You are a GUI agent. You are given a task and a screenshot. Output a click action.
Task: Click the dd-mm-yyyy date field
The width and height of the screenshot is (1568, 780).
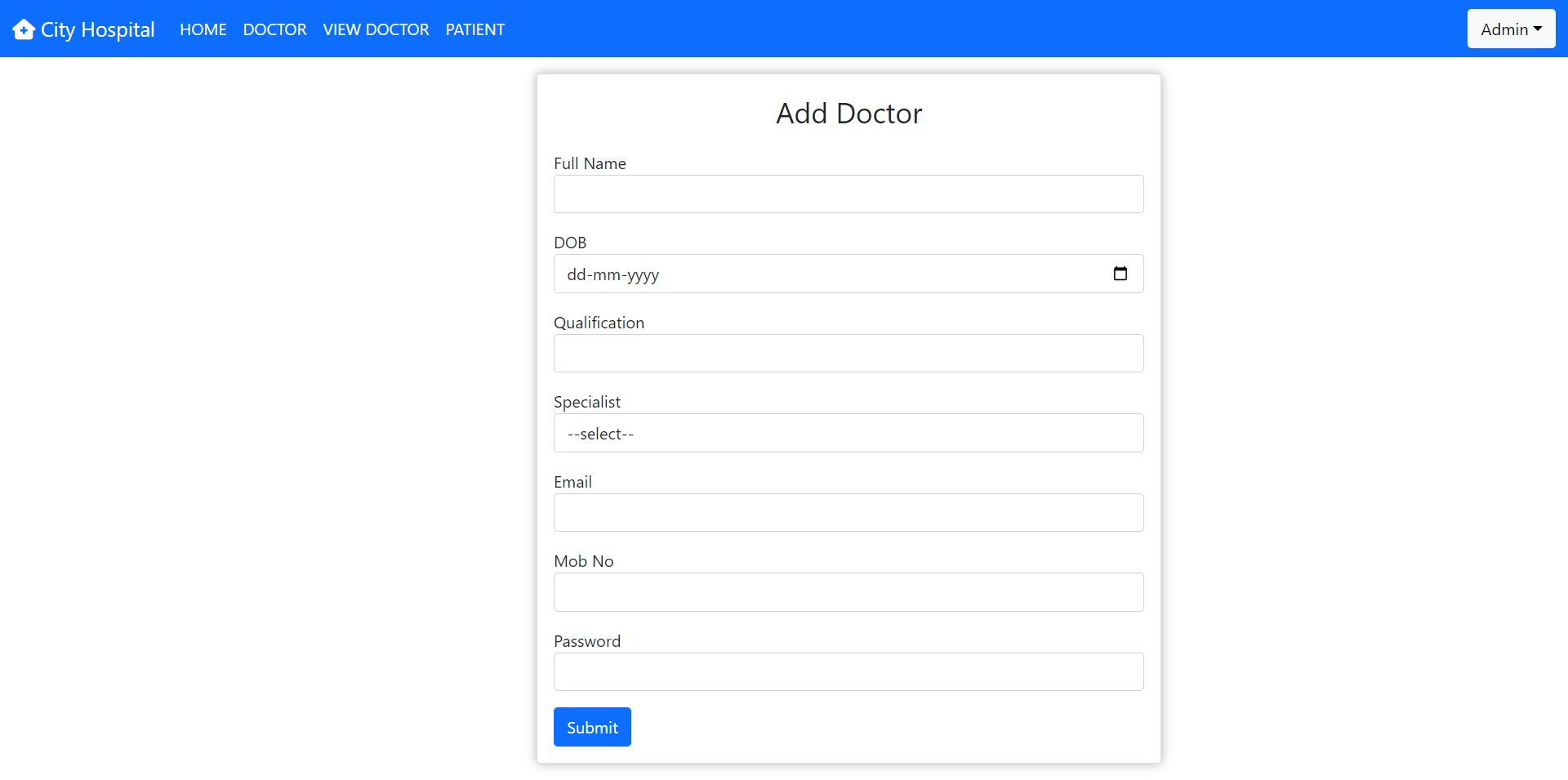click(735, 274)
